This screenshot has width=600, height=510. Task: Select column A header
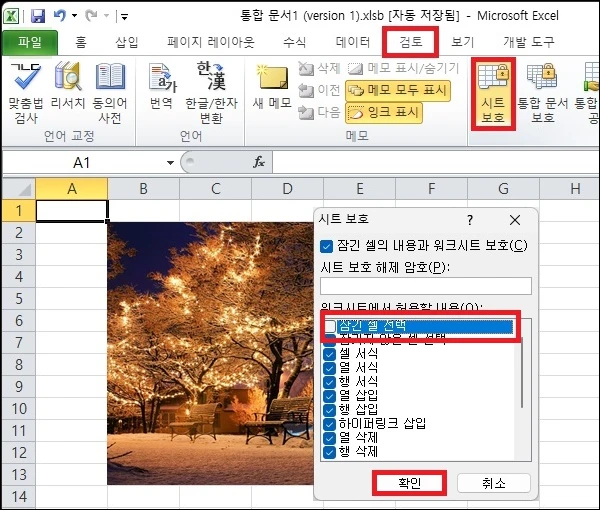tap(72, 189)
